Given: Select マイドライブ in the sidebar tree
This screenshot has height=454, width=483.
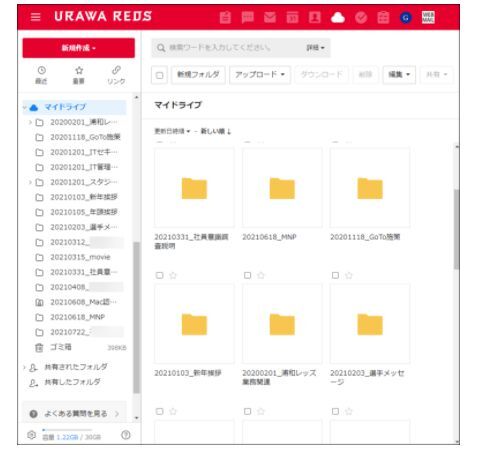Looking at the screenshot, I should (65, 107).
